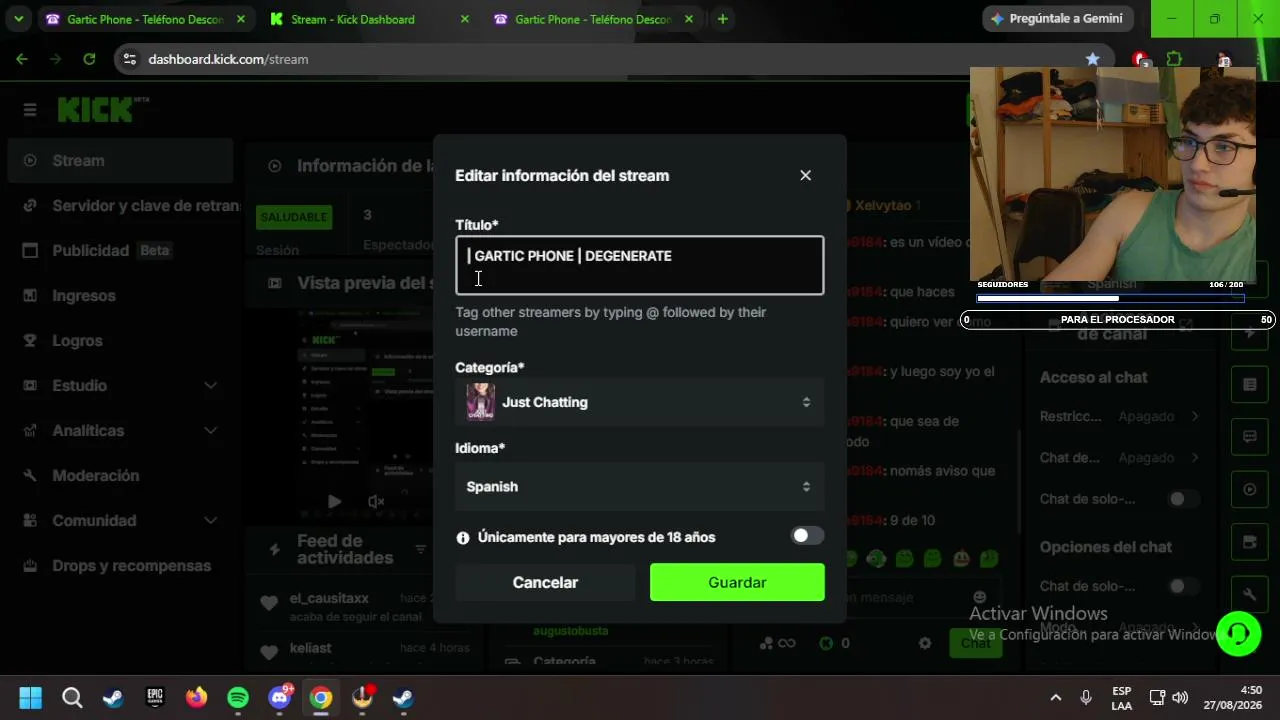Play the stream preview video
1280x720 pixels.
[334, 501]
